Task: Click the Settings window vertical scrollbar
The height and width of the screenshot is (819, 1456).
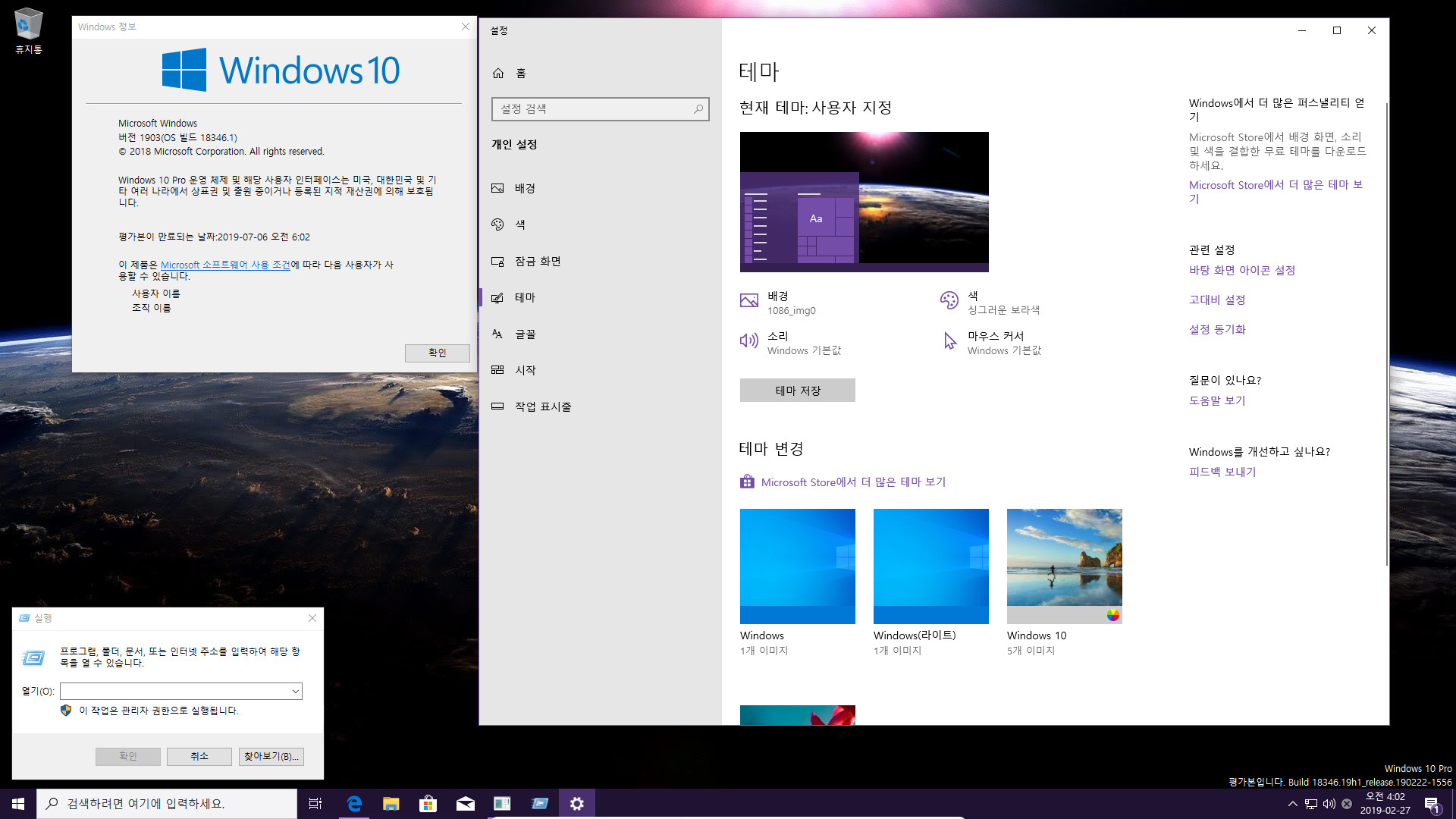Action: point(1386,334)
